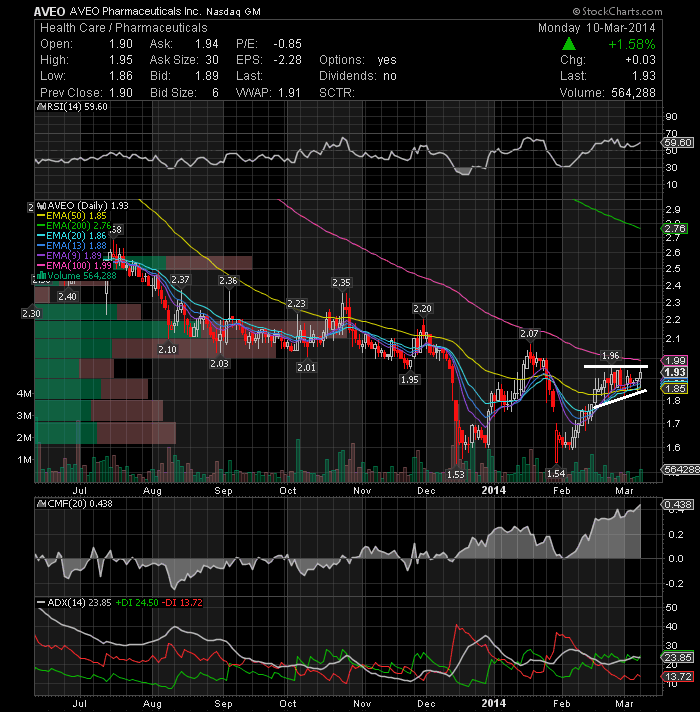Viewport: 700px width, 712px height.
Task: Click the Ask Size value 30
Action: pyautogui.click(x=212, y=60)
